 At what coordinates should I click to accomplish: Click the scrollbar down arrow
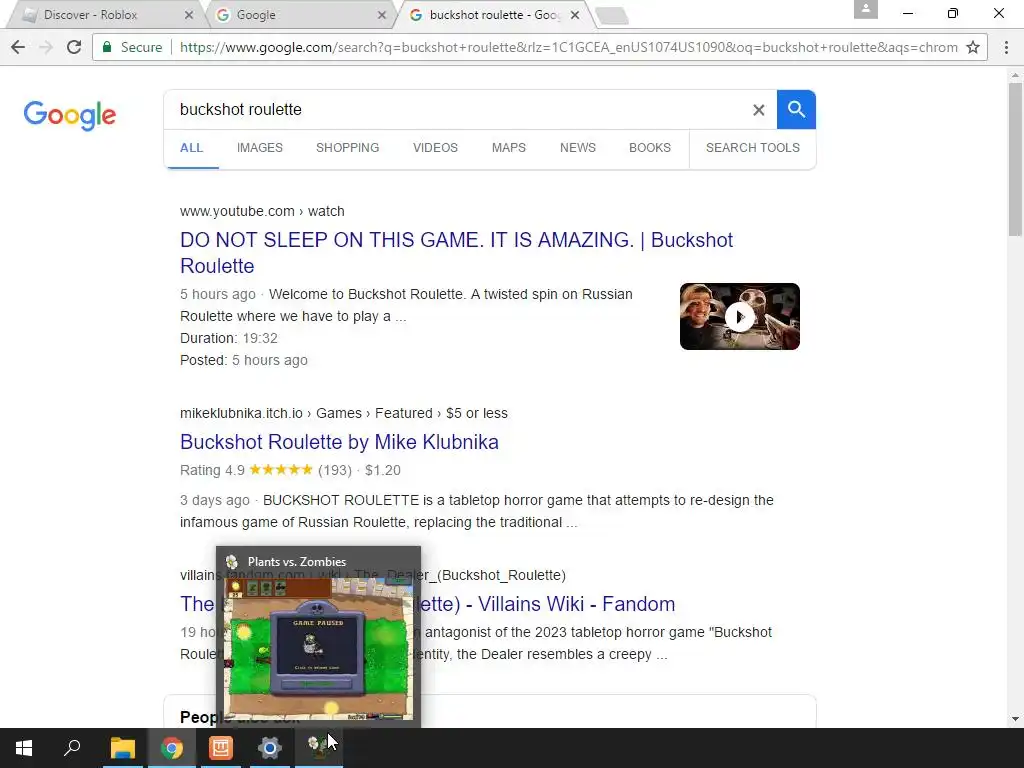[1015, 719]
